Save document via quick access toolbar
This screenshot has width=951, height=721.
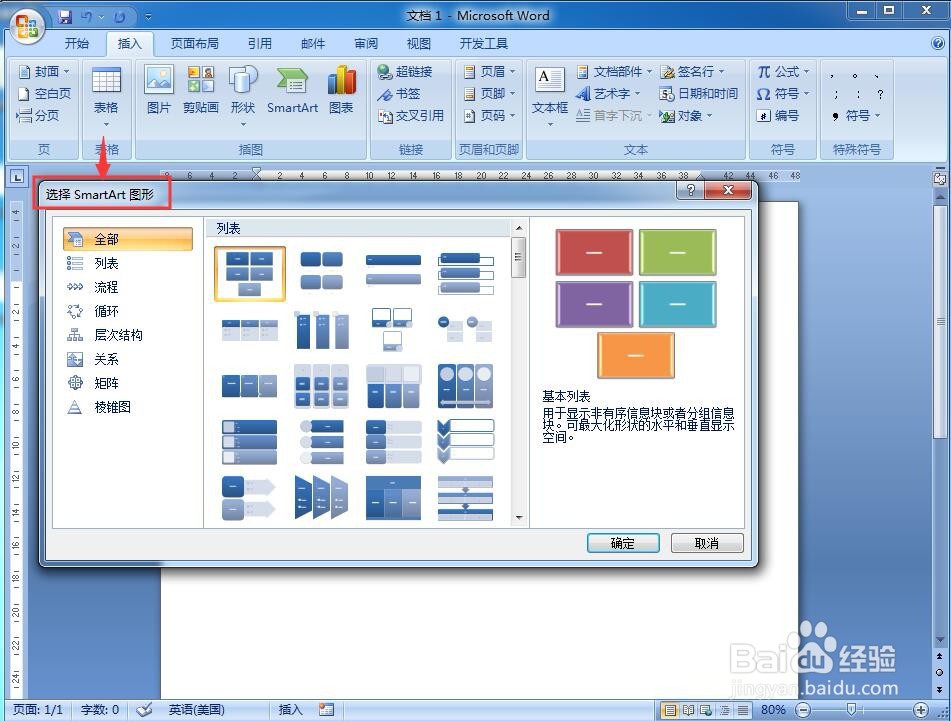point(65,16)
